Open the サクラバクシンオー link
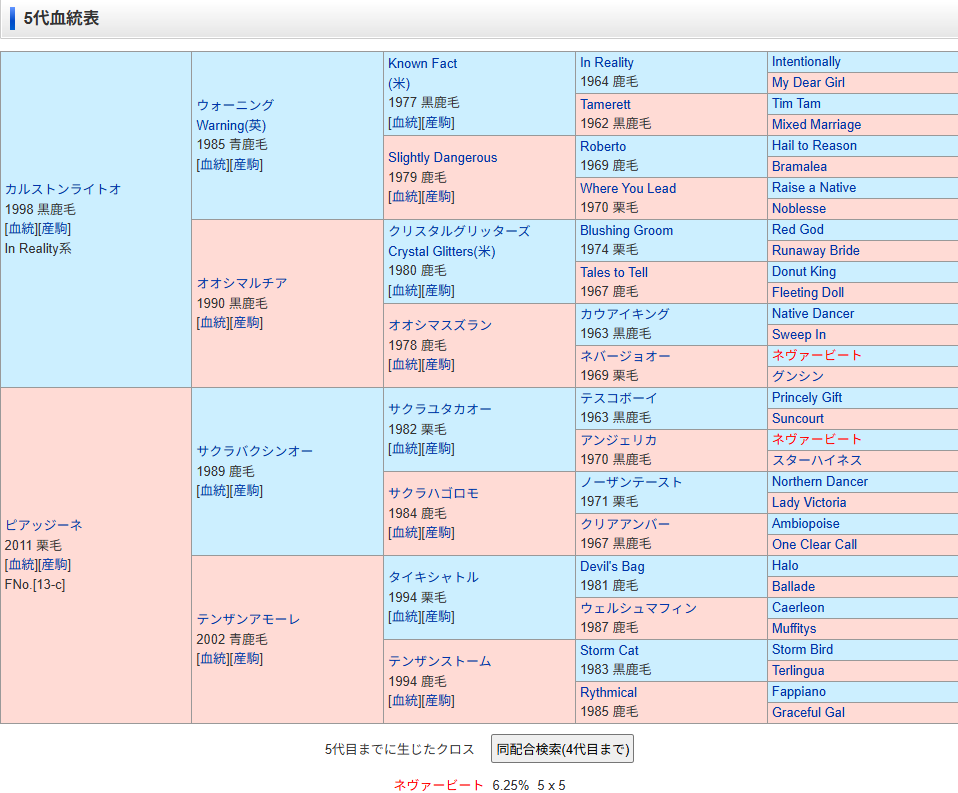 click(254, 451)
